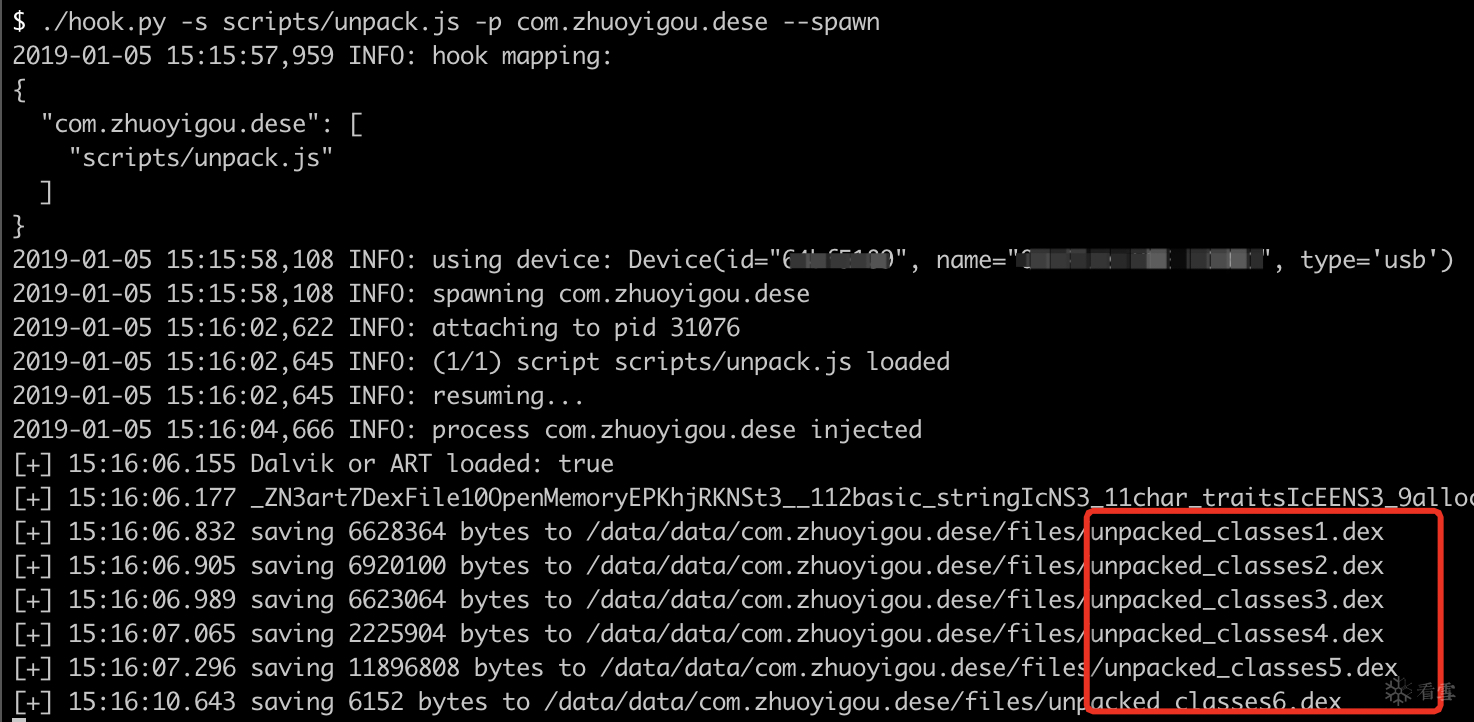Click the "attaching to pid 31076" text
1474x722 pixels.
coord(586,327)
